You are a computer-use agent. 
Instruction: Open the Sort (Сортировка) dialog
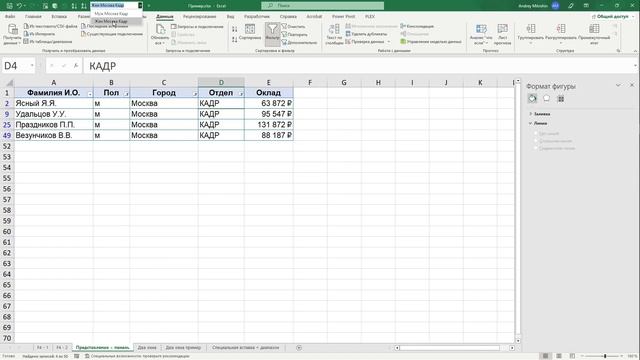coord(250,32)
